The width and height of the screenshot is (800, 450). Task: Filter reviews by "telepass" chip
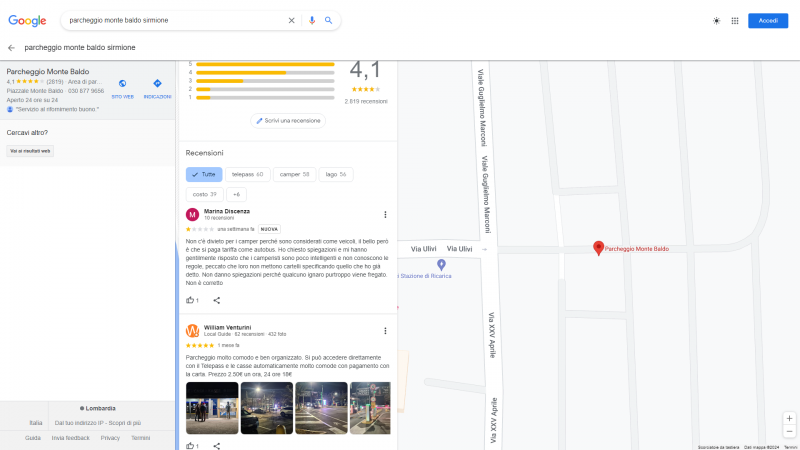[247, 174]
